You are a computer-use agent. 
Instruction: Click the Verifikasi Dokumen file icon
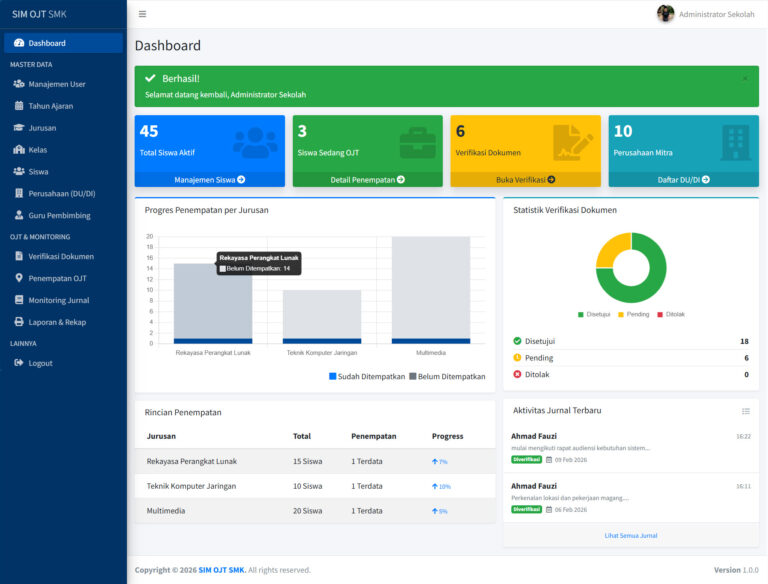19,256
